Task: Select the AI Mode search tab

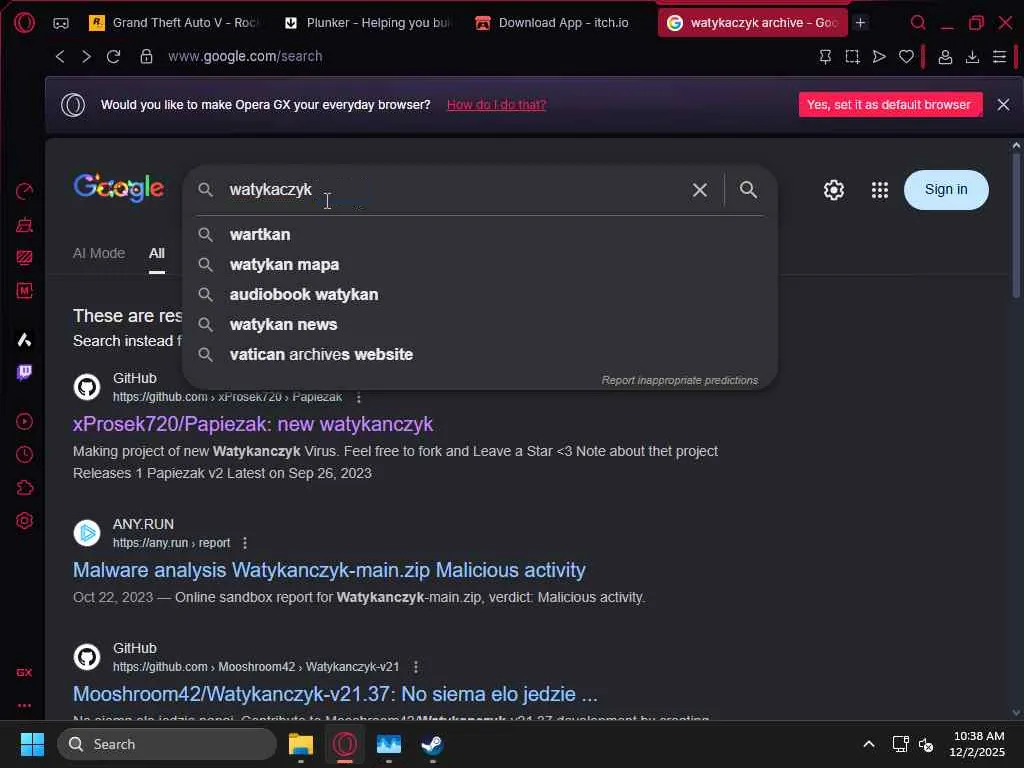Action: [99, 253]
